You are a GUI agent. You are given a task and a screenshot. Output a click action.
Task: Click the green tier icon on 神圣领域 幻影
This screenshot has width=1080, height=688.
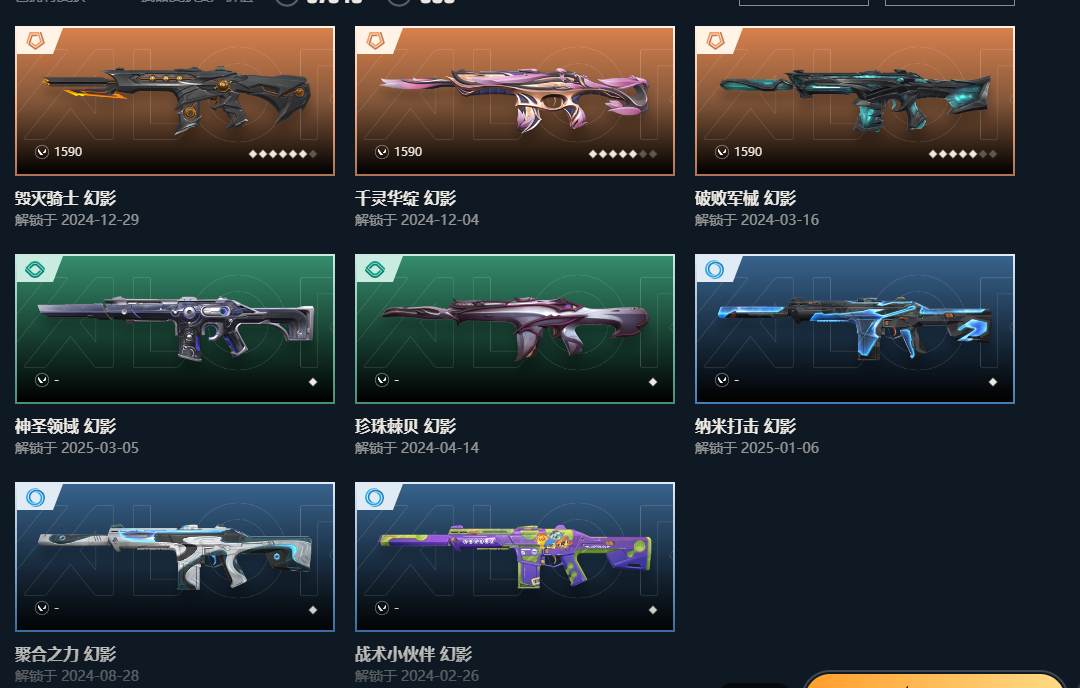tap(35, 269)
